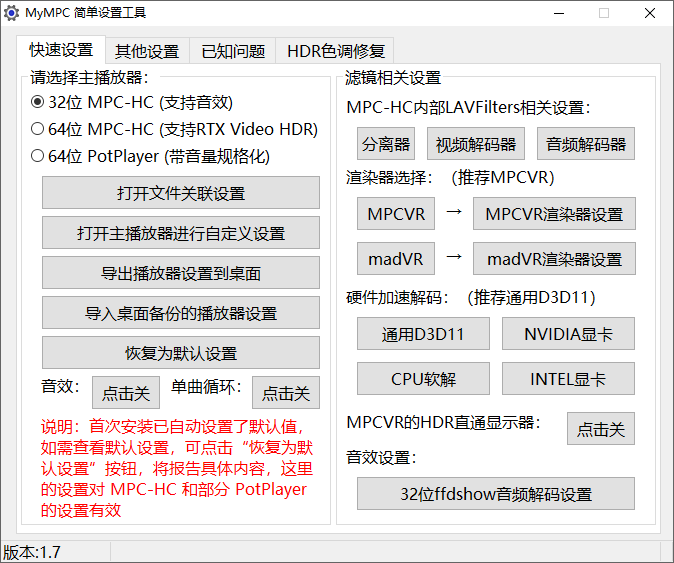The width and height of the screenshot is (674, 563).
Task: Choose INTEL显卡 hardware decoding
Action: [568, 379]
